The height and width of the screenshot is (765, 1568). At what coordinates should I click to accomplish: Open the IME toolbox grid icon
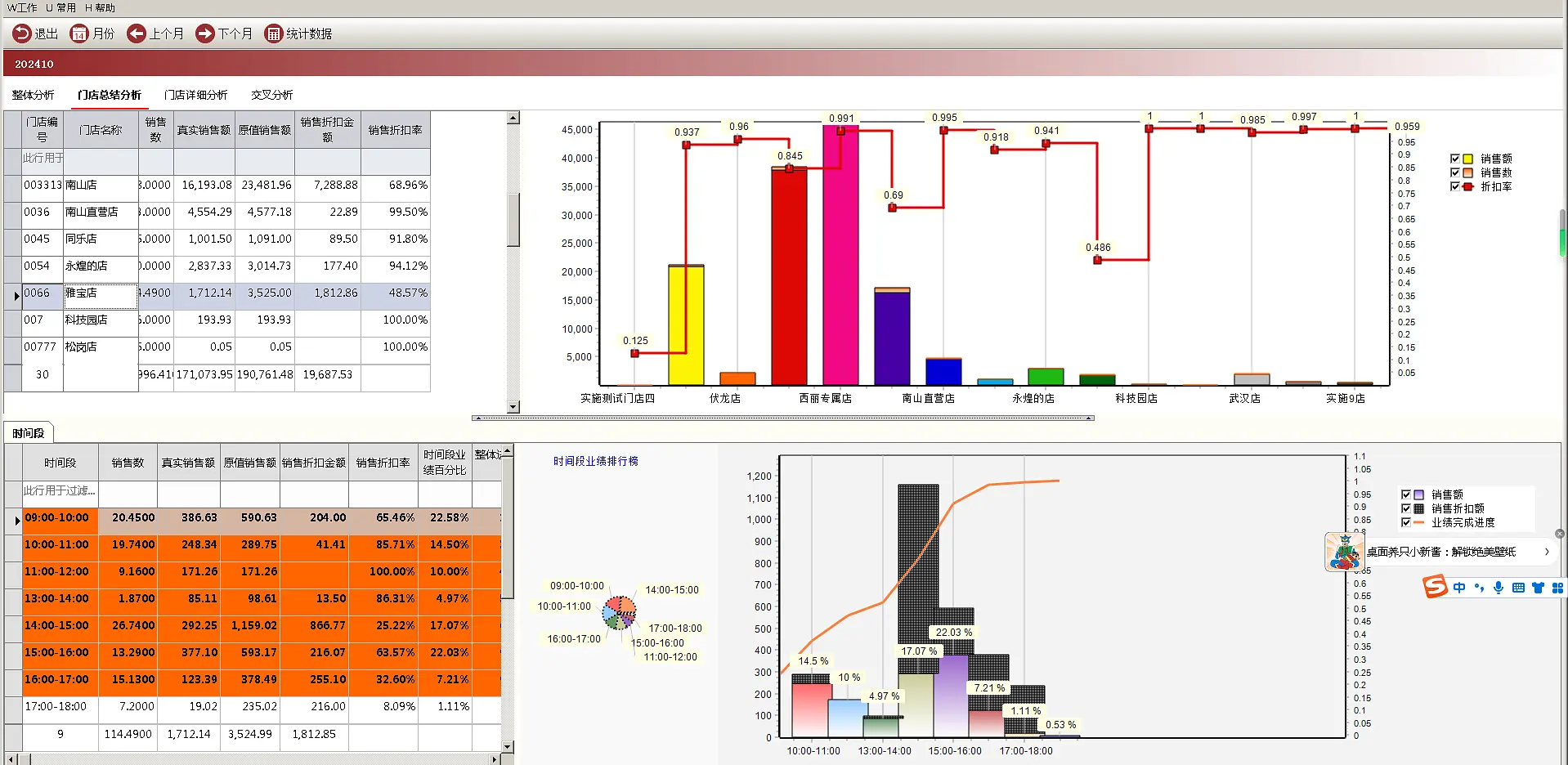pyautogui.click(x=1557, y=588)
